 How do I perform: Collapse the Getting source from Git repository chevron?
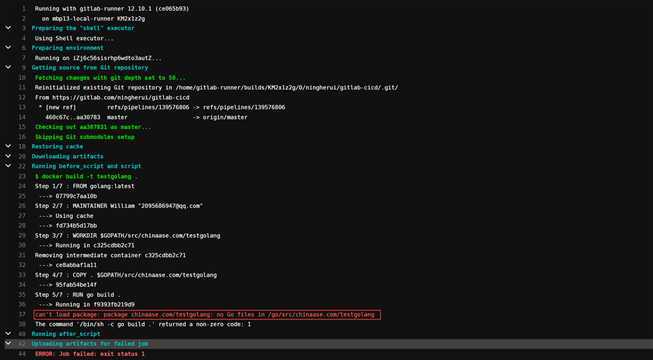coord(8,67)
